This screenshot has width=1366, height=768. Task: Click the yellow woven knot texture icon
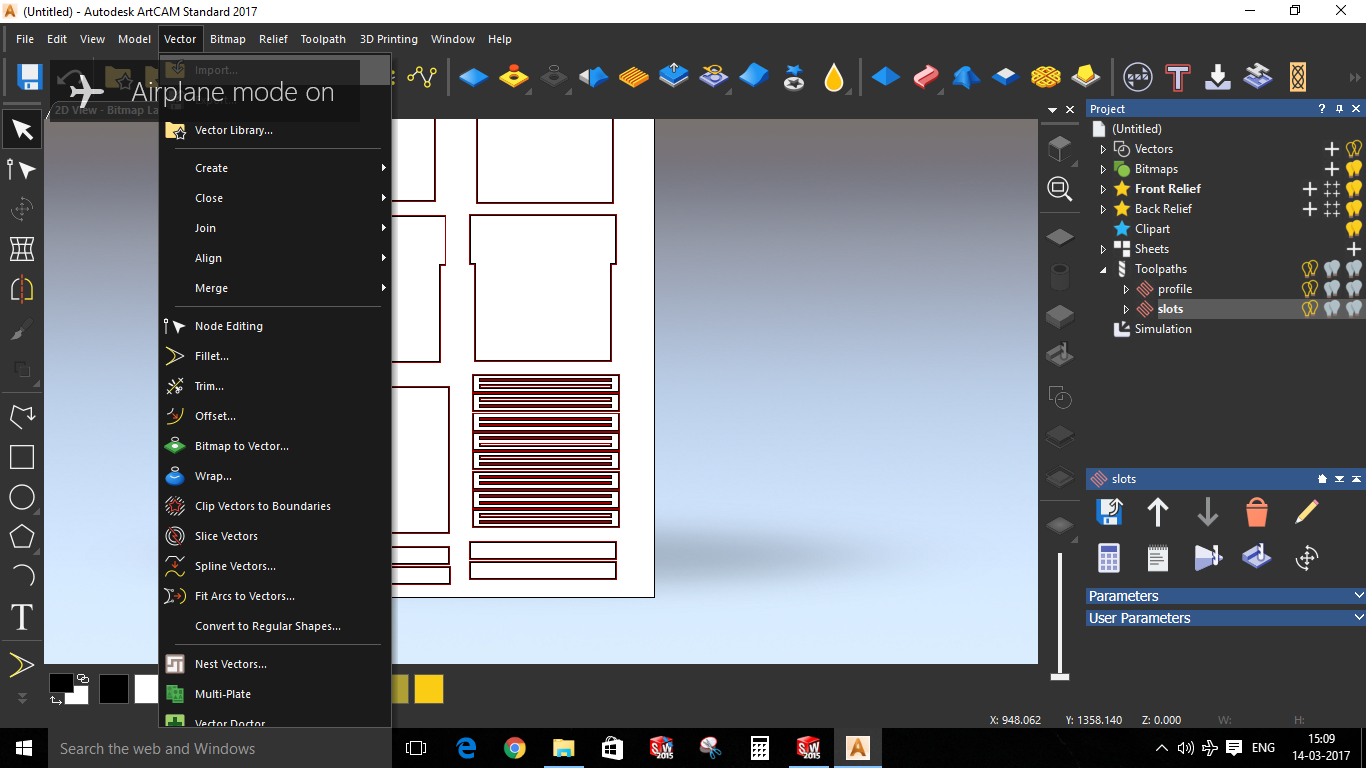click(x=1046, y=77)
